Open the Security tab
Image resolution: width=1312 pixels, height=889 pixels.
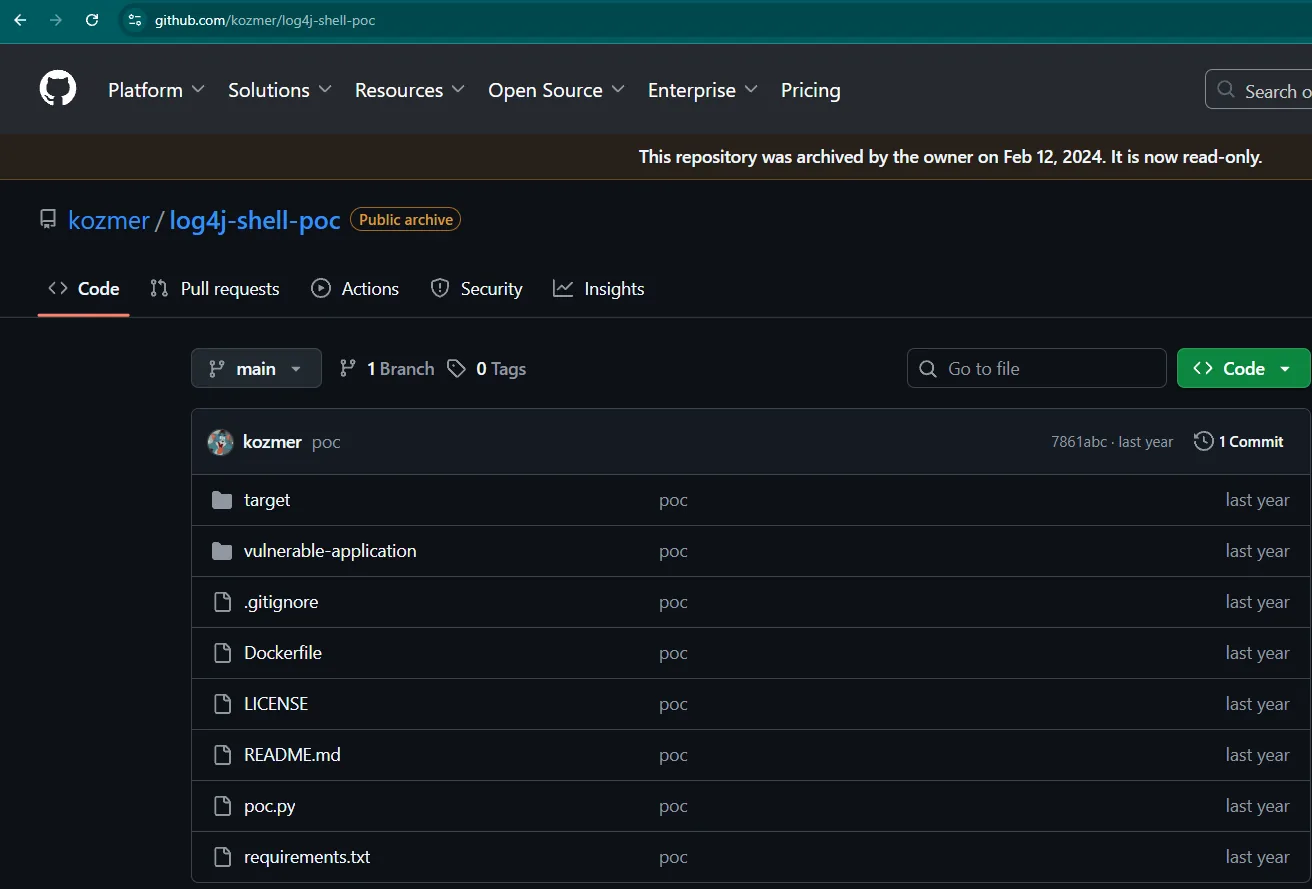[x=477, y=289]
